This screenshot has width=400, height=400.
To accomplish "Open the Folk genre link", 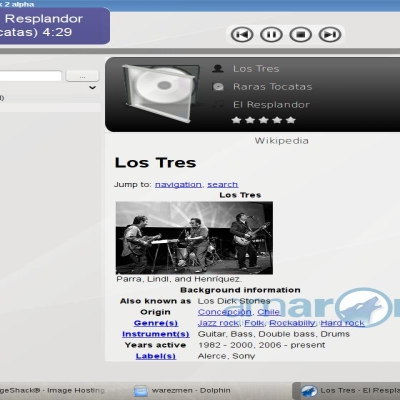I will (254, 323).
